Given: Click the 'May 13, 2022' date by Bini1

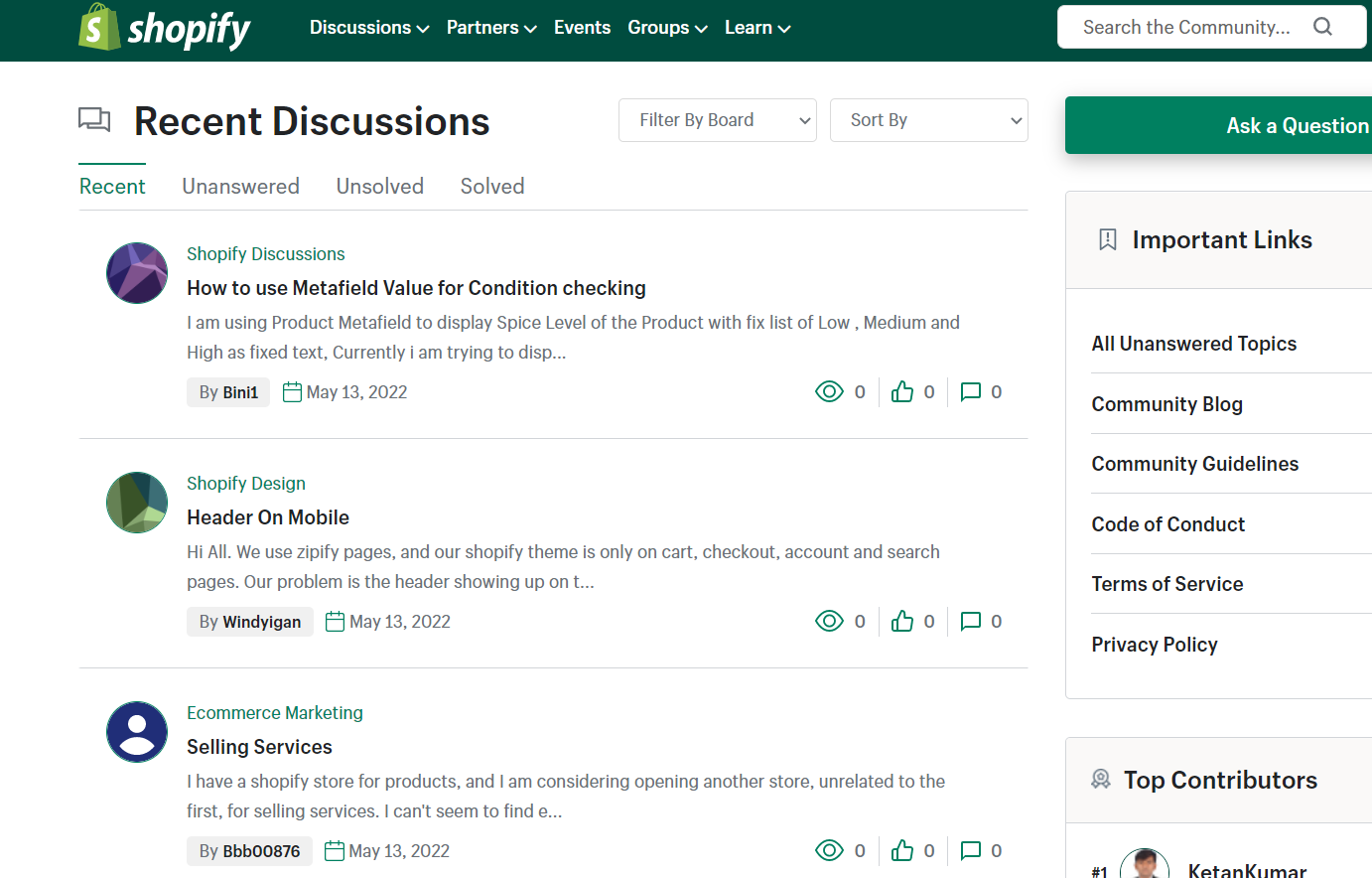Looking at the screenshot, I should click(x=356, y=392).
